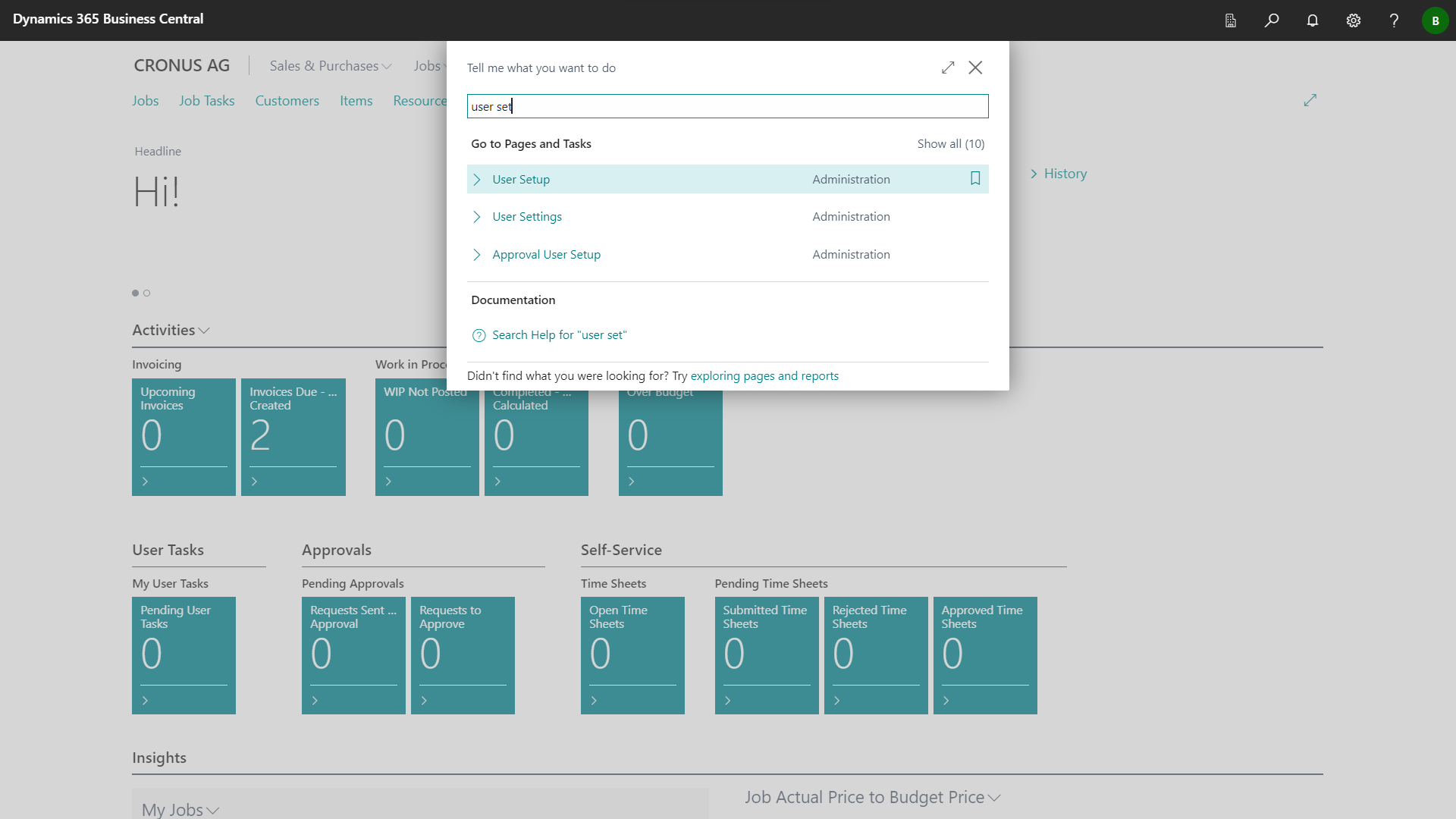Viewport: 1456px width, 819px height.
Task: Click the Dynamics 365 Business Central title
Action: coord(108,19)
